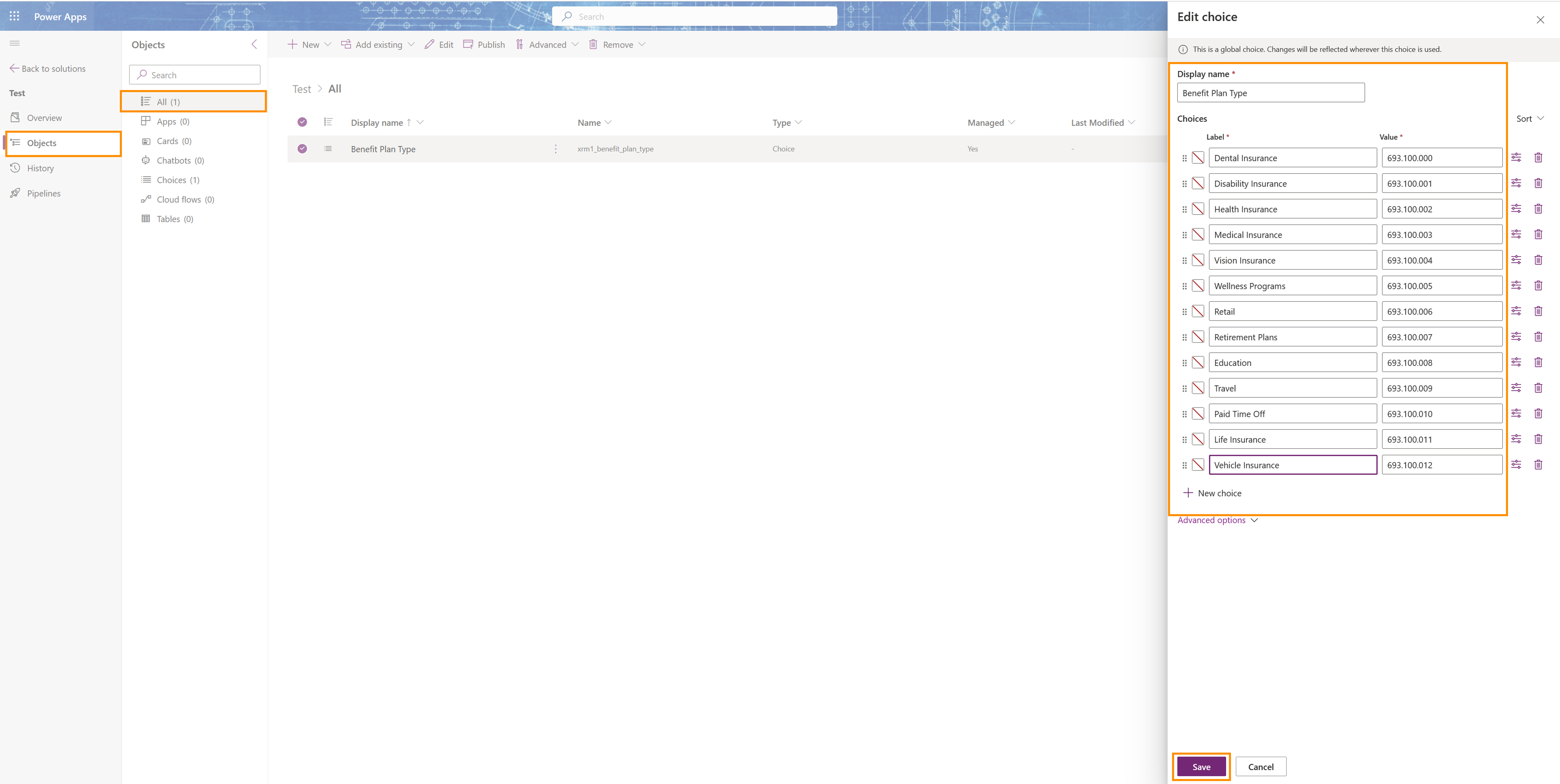Image resolution: width=1560 pixels, height=784 pixels.
Task: Grab the drag handle for Education choice
Action: [x=1185, y=363]
